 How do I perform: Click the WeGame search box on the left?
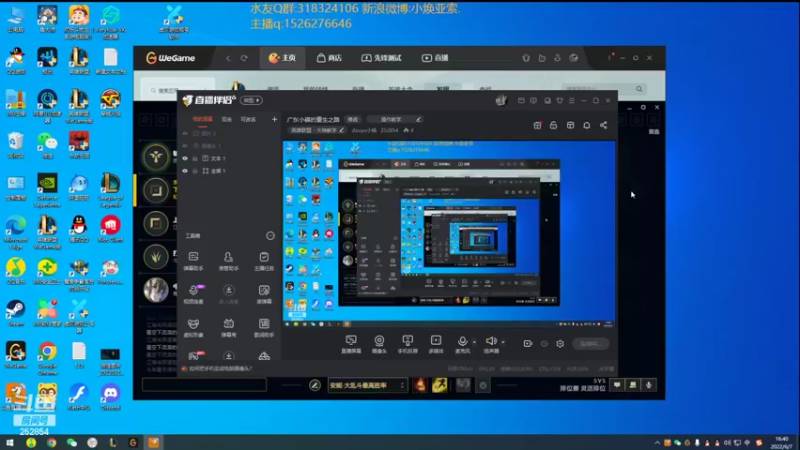click(177, 90)
